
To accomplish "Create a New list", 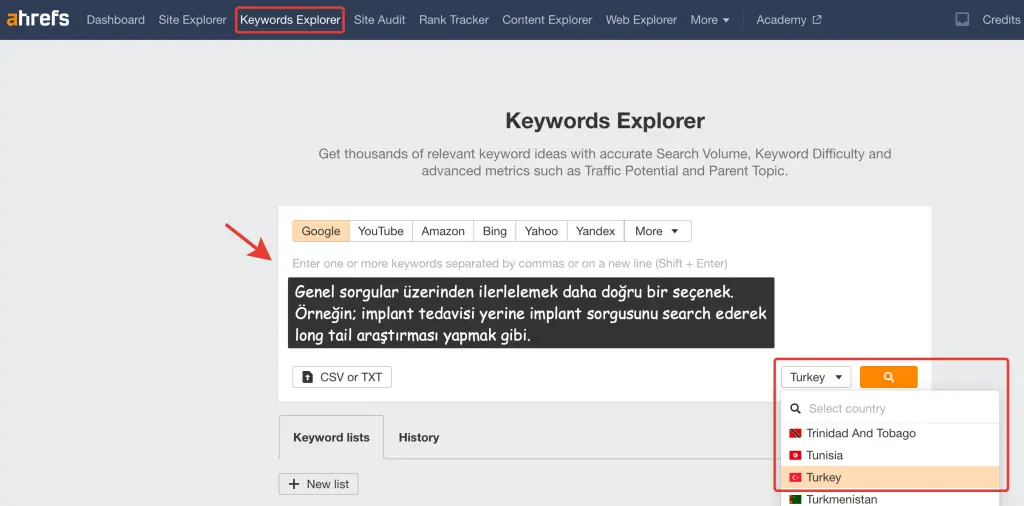I will (319, 484).
